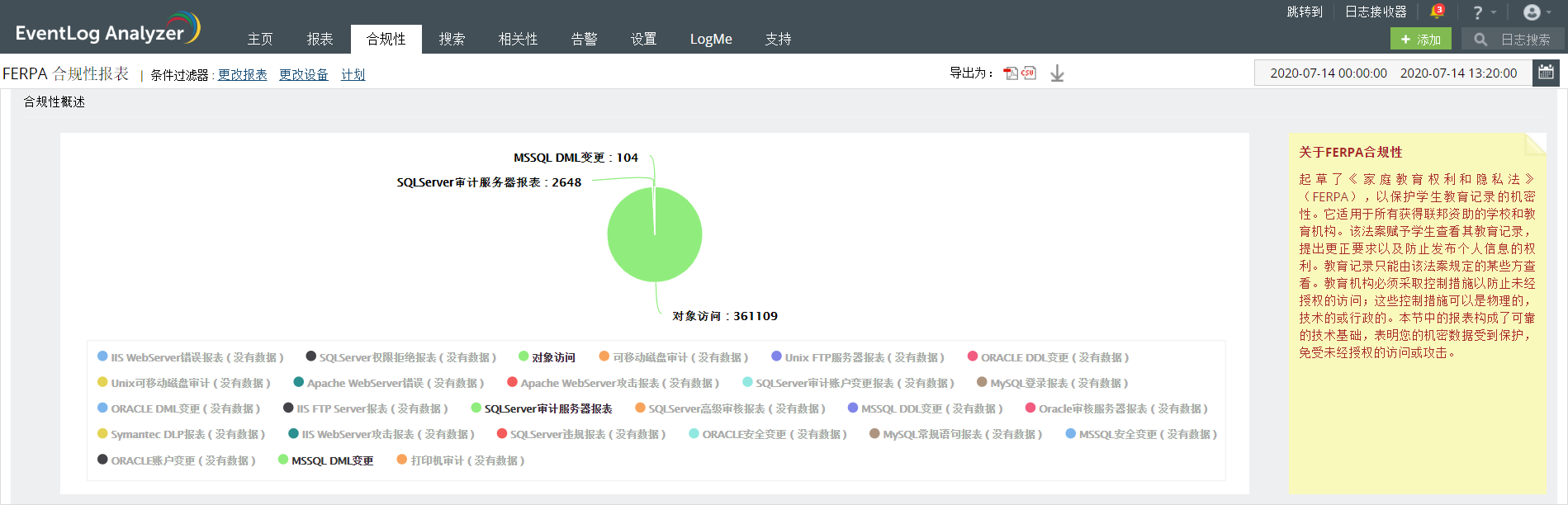Viewport: 1568px width, 505px height.
Task: Click the SQLServer审计服务器报表 : 2648 chart label
Action: click(489, 182)
